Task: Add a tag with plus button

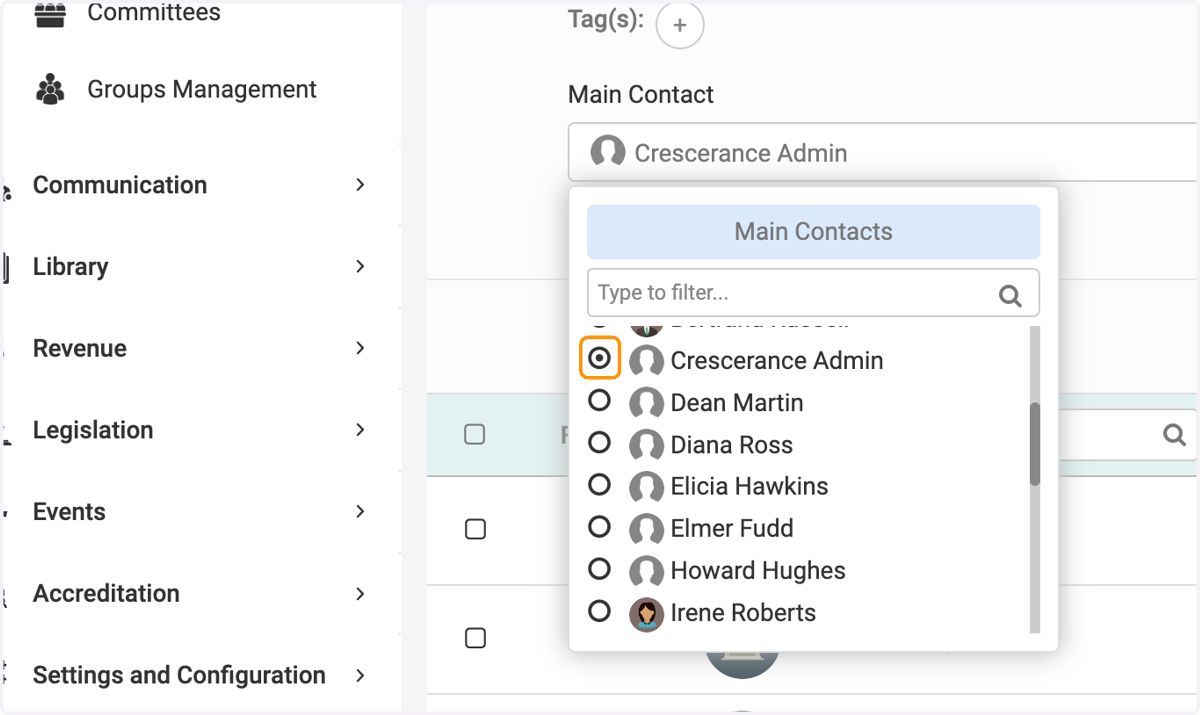Action: click(x=680, y=25)
